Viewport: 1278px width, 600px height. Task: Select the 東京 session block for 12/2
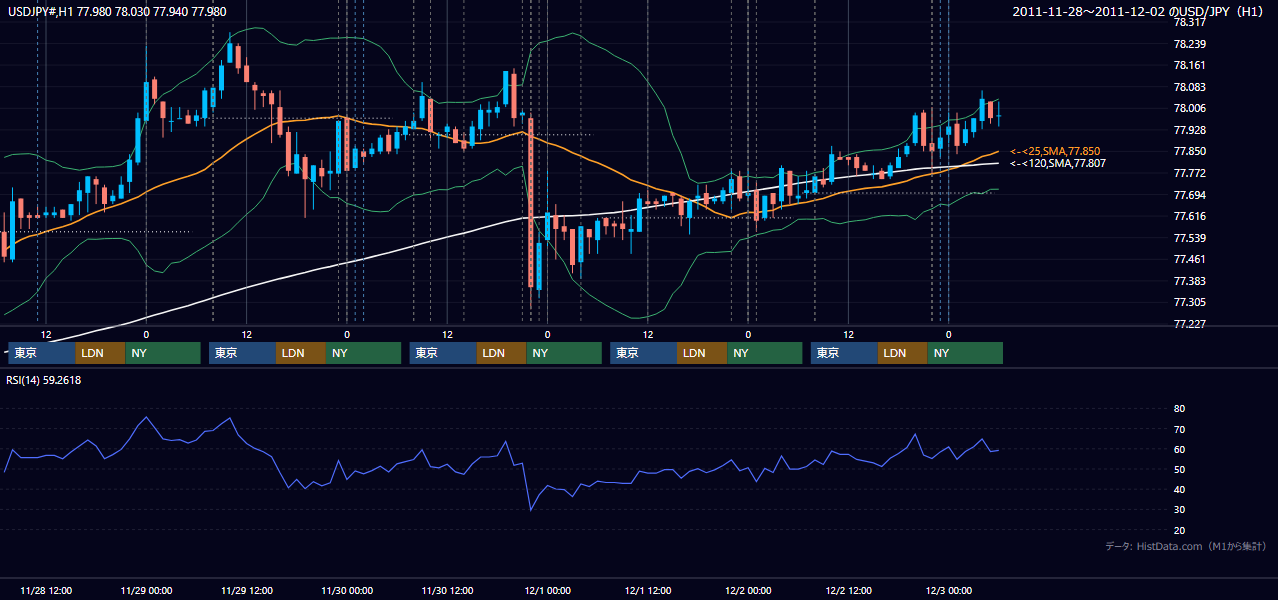[844, 353]
